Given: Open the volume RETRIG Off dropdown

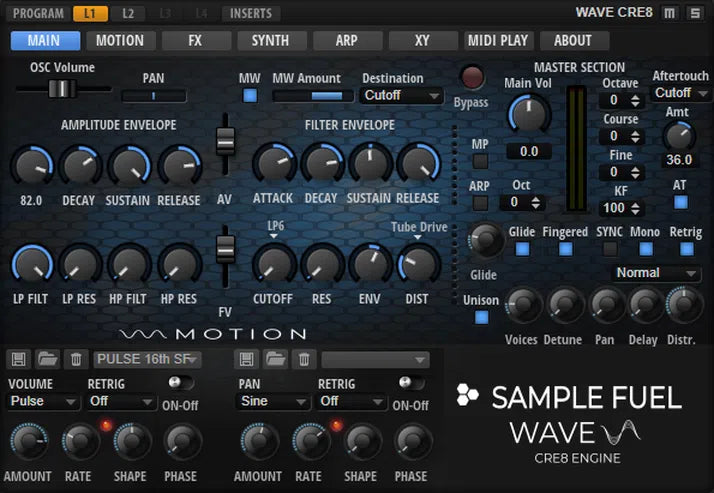Looking at the screenshot, I should click(121, 402).
